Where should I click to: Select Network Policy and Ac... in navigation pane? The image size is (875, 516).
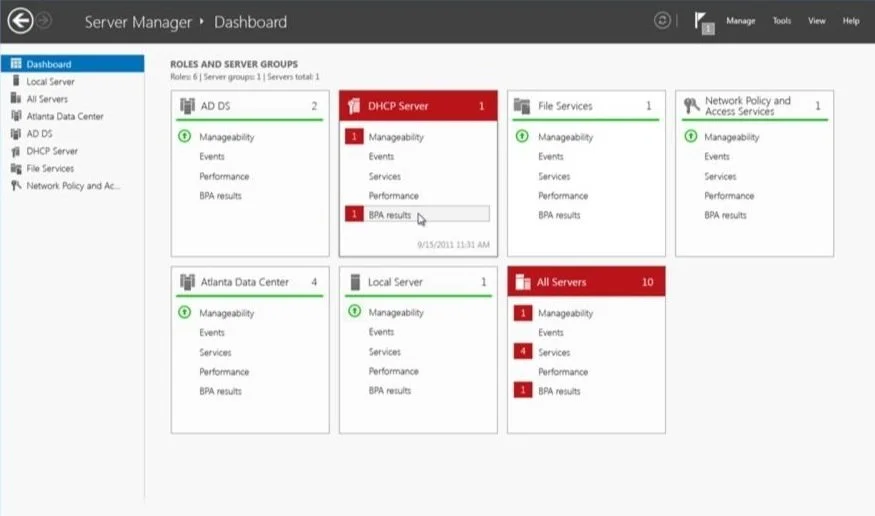click(x=73, y=186)
